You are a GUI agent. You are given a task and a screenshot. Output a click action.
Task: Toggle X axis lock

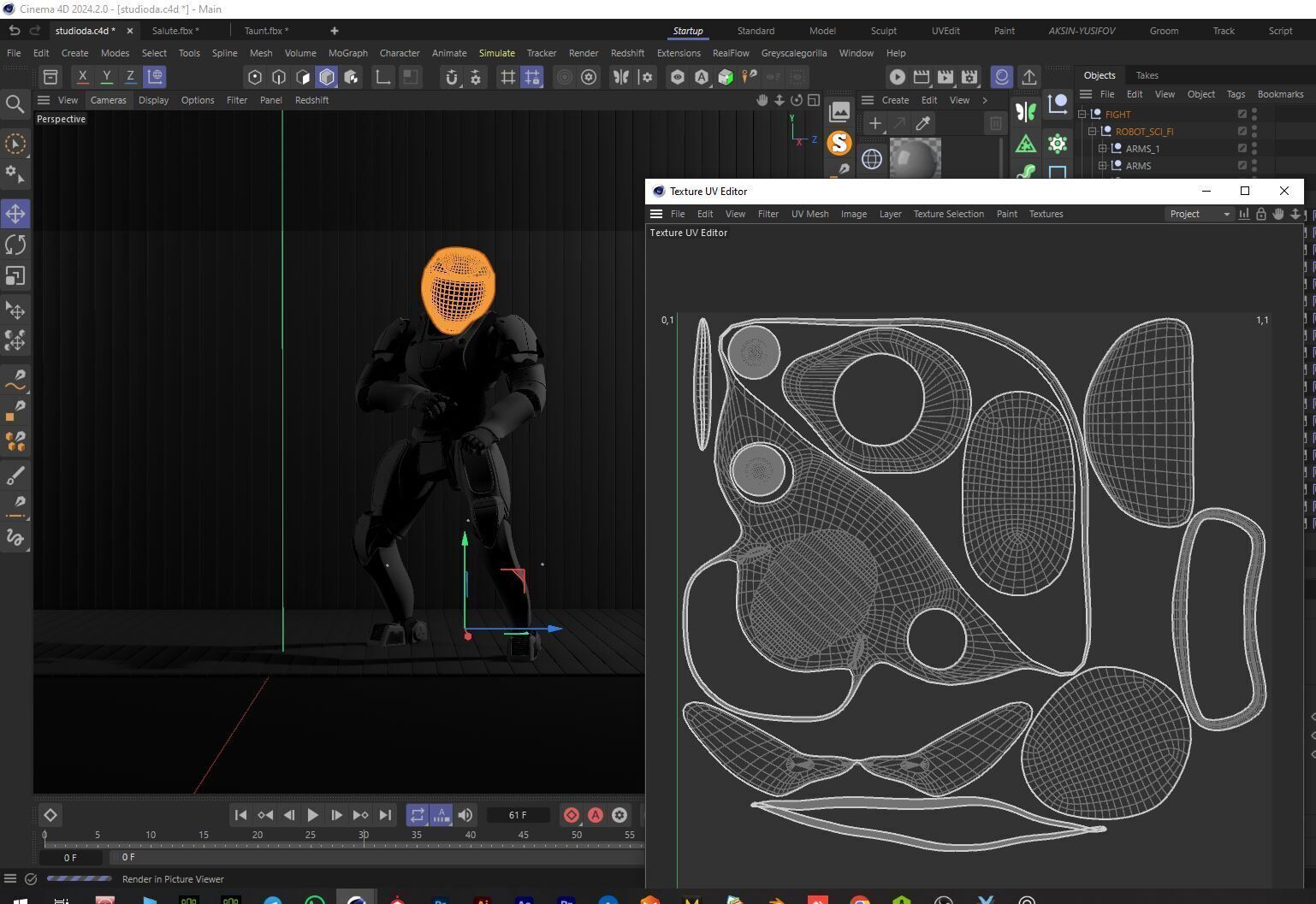coord(82,77)
